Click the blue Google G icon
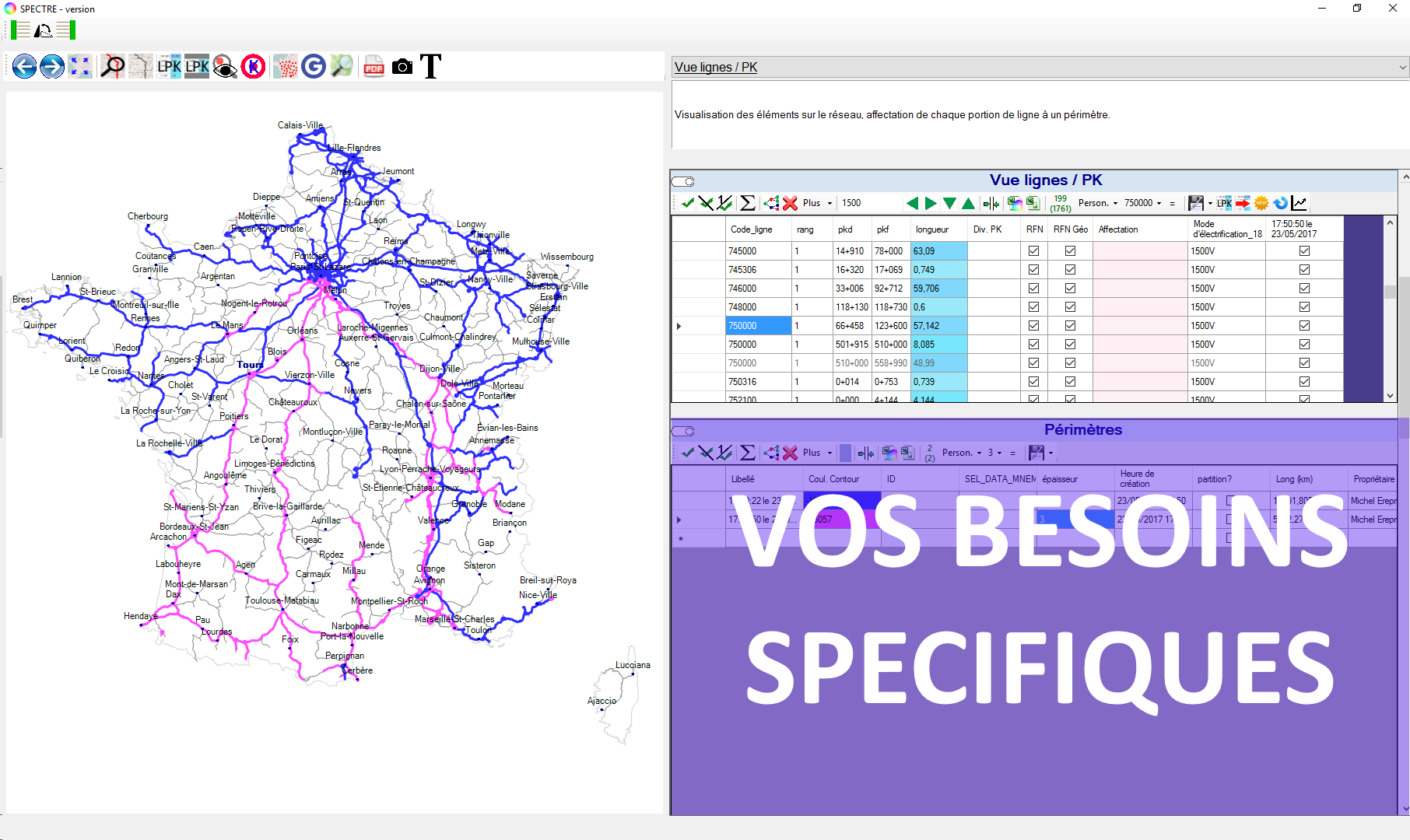The height and width of the screenshot is (840, 1410). pyautogui.click(x=314, y=67)
